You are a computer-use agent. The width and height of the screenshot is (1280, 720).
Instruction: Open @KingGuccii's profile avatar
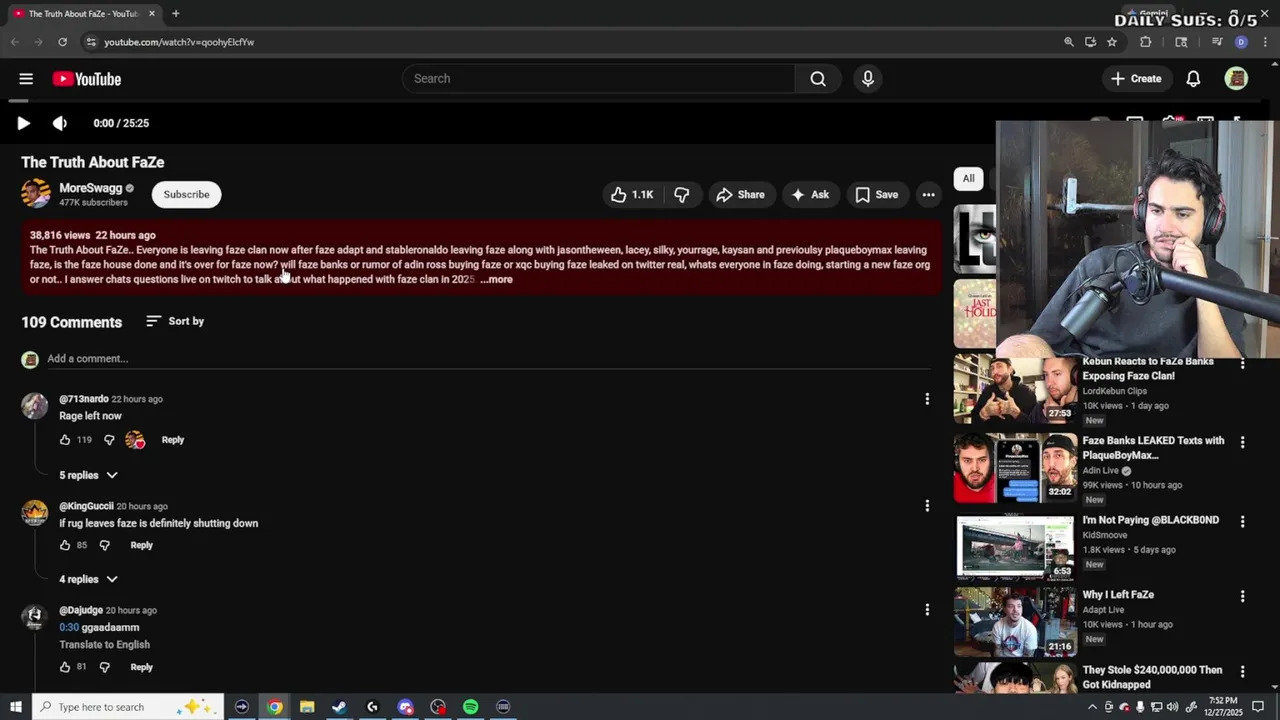35,513
